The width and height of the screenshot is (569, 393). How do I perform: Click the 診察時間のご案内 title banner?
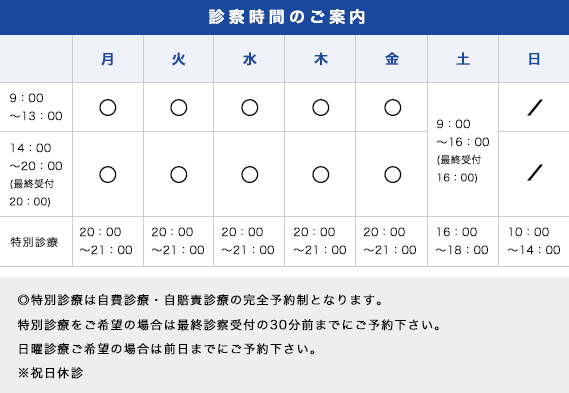point(284,17)
